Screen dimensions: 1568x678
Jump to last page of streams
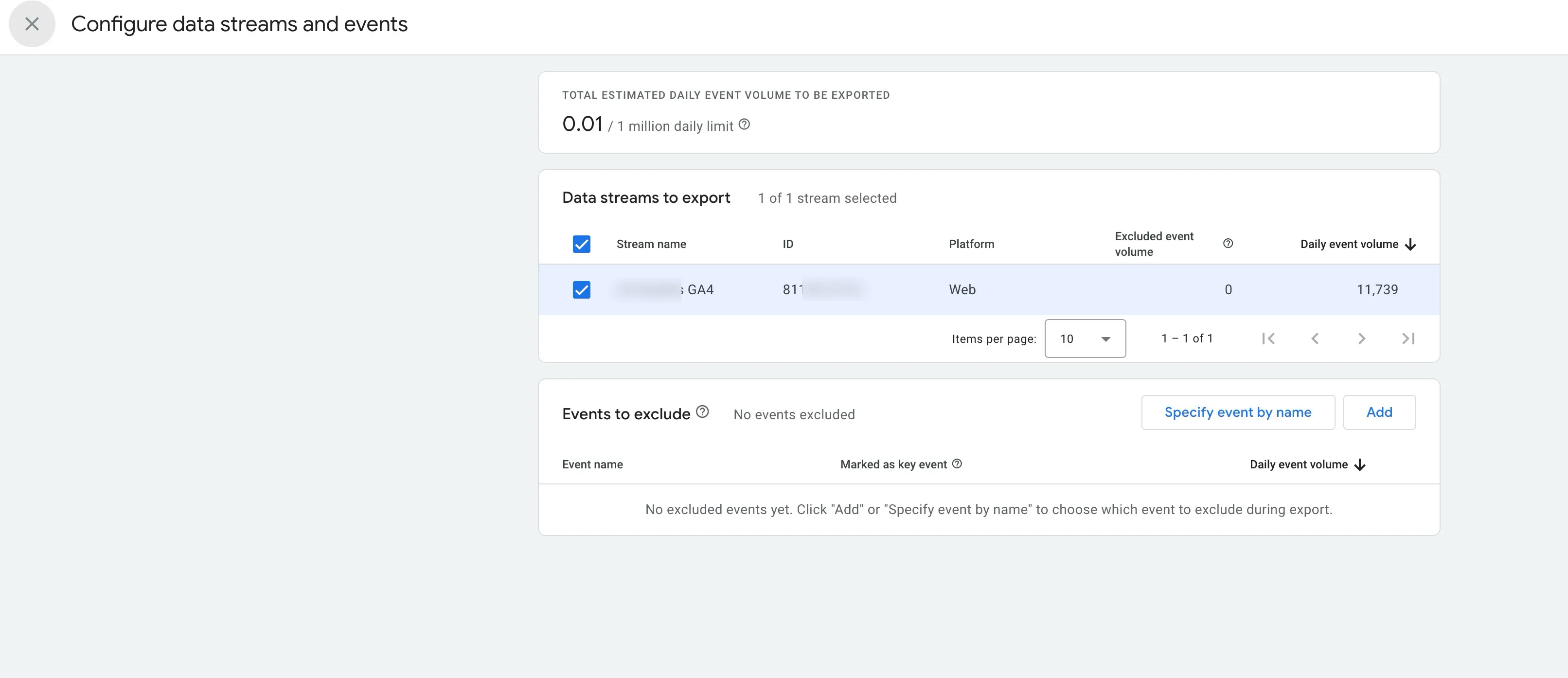tap(1408, 339)
